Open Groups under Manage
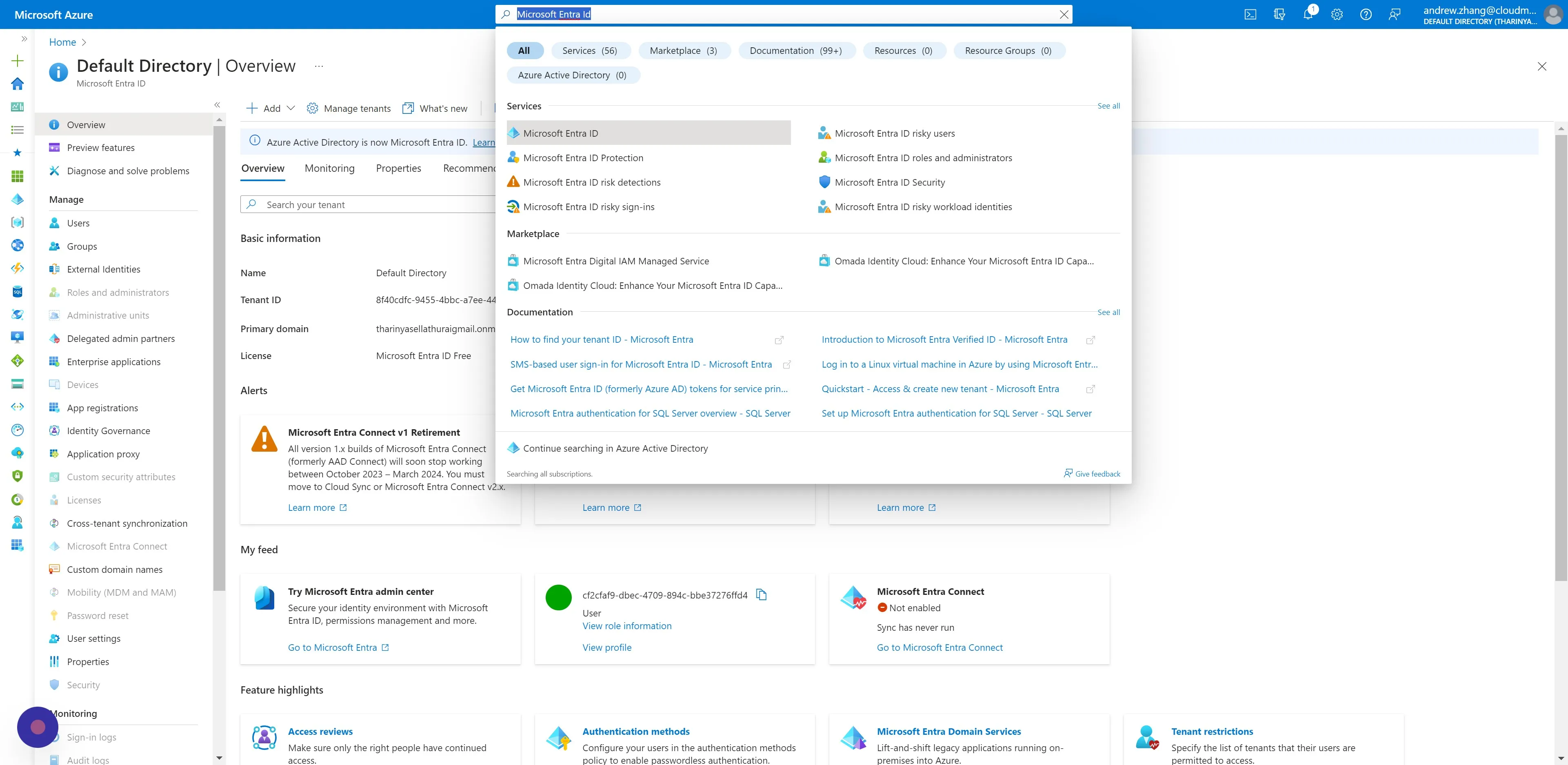 pyautogui.click(x=124, y=246)
